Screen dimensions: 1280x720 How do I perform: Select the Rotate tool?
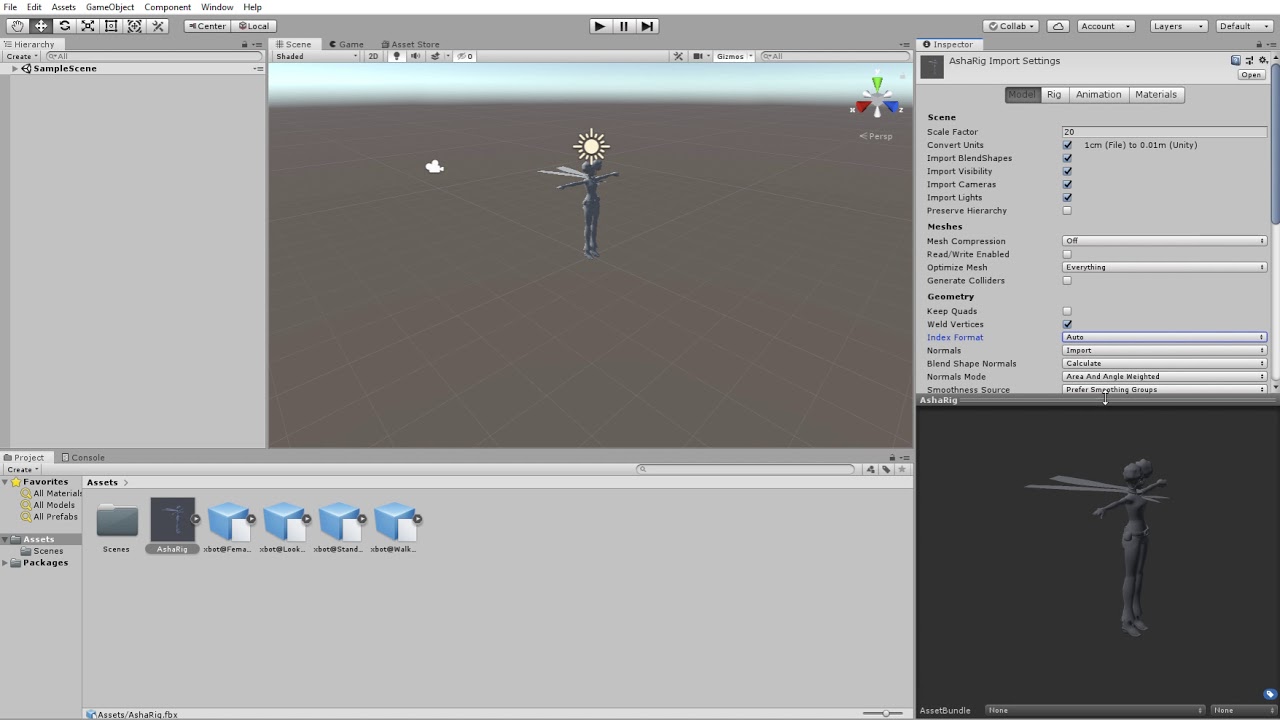point(64,25)
